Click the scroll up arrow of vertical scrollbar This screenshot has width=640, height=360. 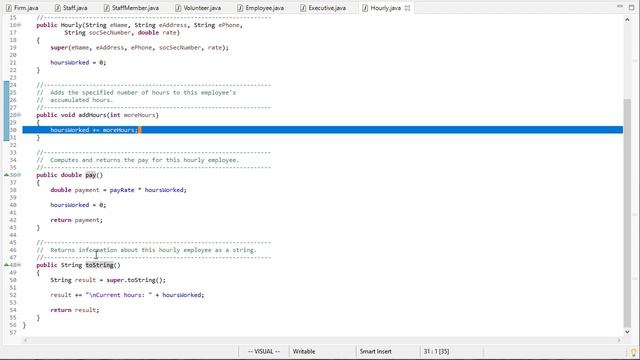click(x=627, y=20)
